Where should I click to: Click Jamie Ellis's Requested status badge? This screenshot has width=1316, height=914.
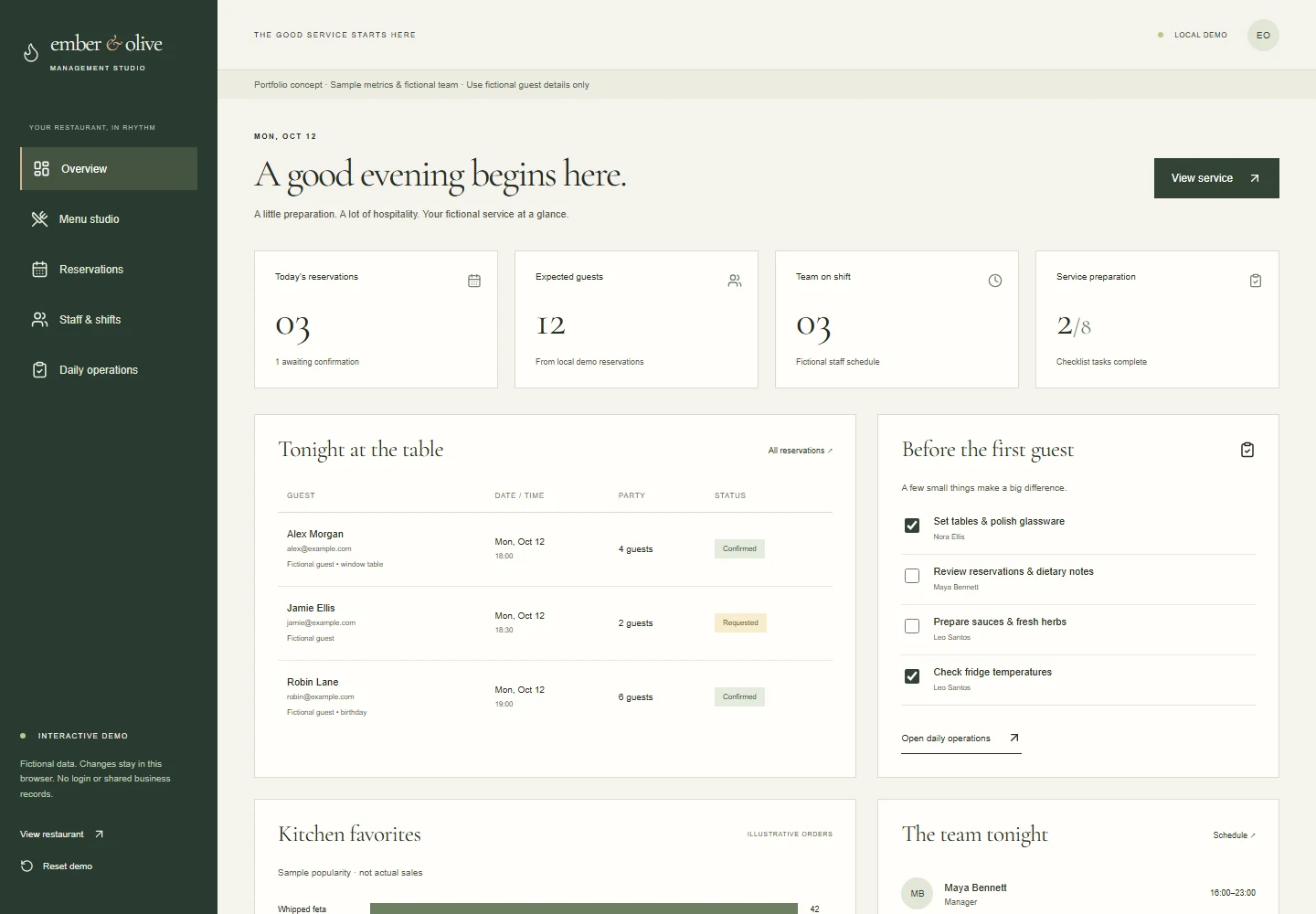[740, 623]
